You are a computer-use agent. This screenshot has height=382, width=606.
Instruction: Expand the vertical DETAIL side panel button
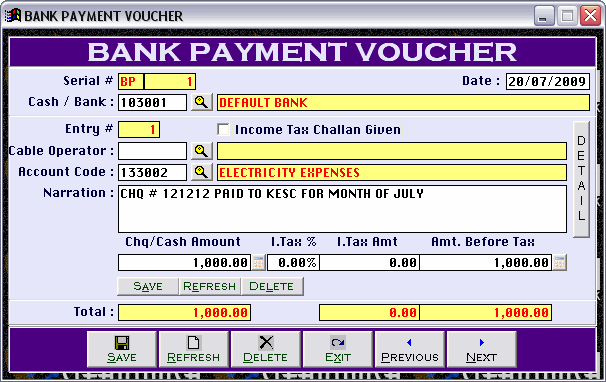click(x=581, y=179)
